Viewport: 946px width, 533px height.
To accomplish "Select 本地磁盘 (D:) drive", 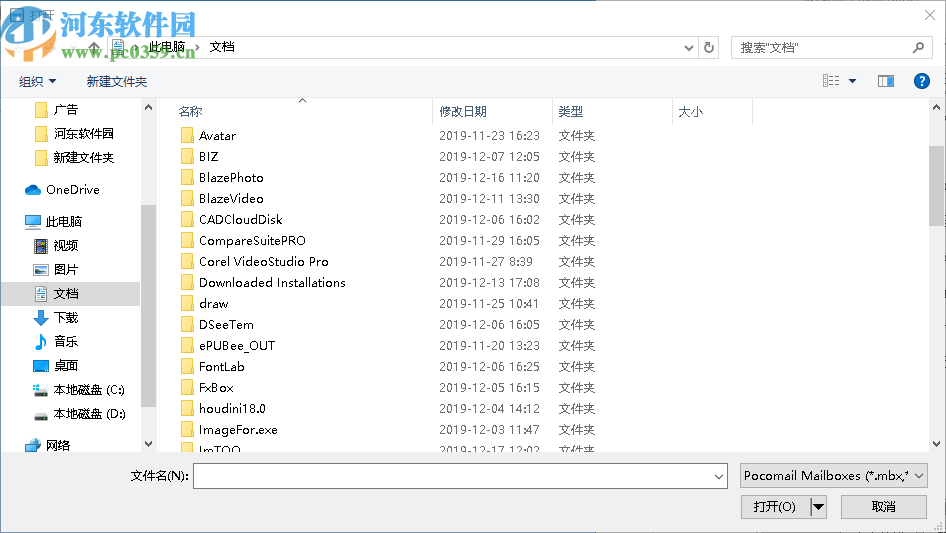I will pyautogui.click(x=79, y=414).
